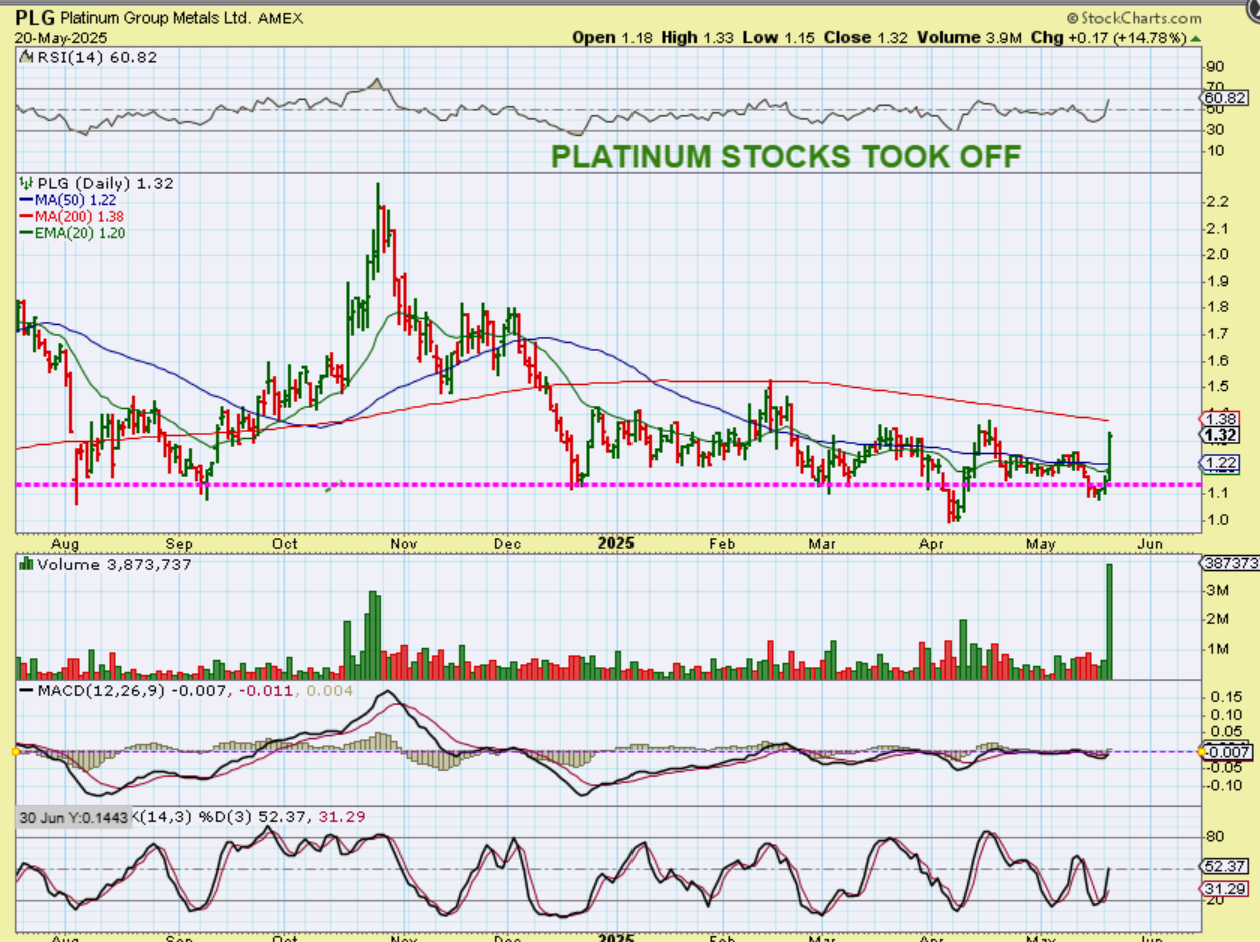Click the 3M volume axis label
Screen dimensions: 1260x942
pyautogui.click(x=1218, y=591)
